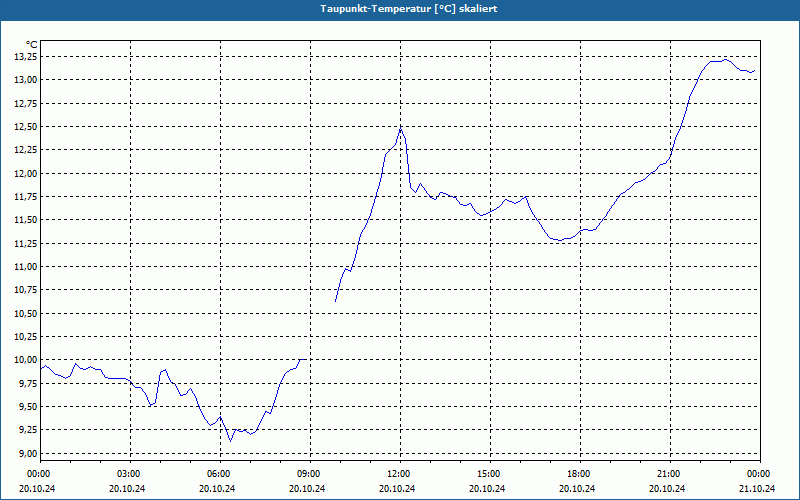800x500 pixels.
Task: Select the 11,75 y-axis label
Action: click(x=25, y=196)
